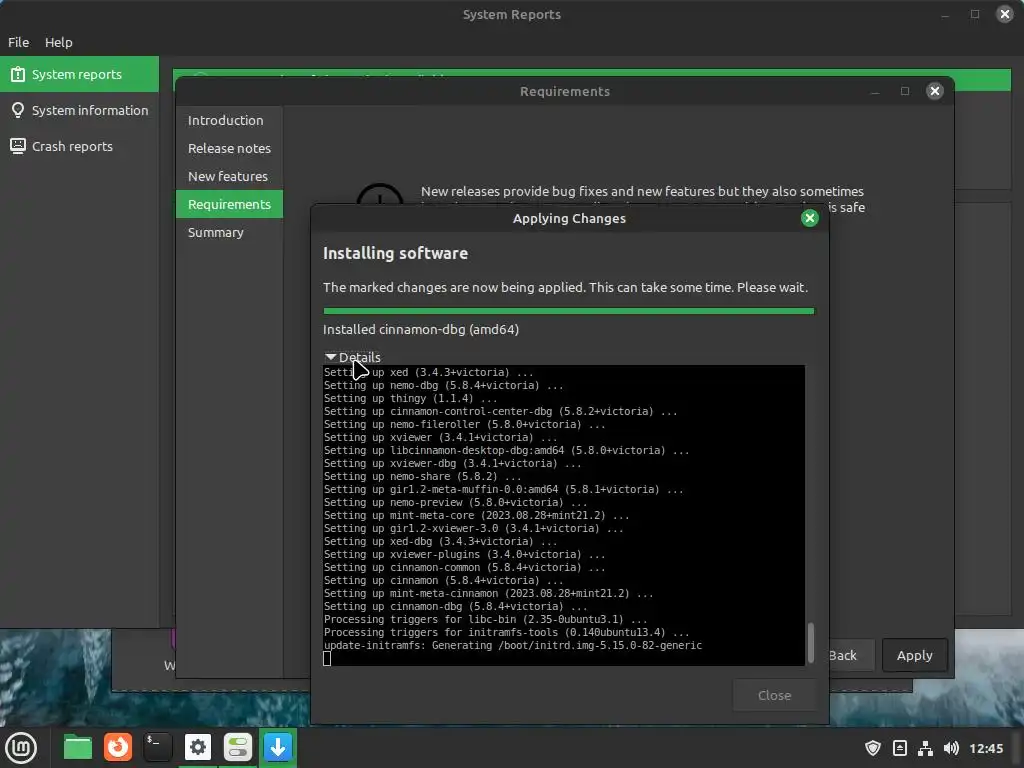
Task: Click the 'Installing software' heading
Action: (x=395, y=253)
